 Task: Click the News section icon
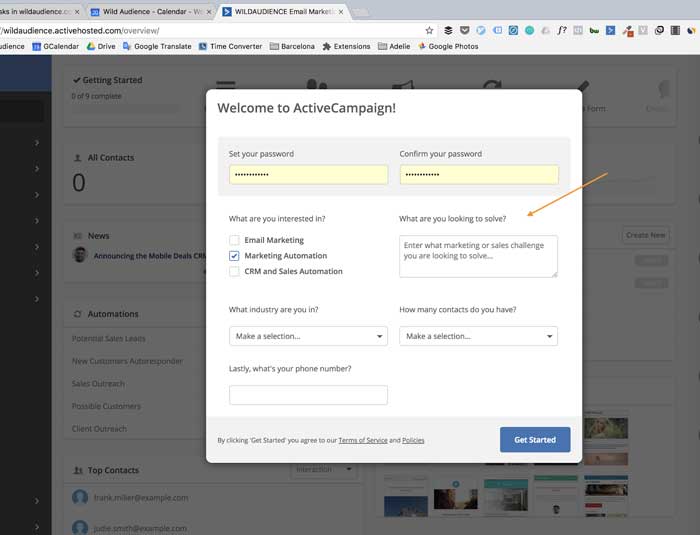77,236
